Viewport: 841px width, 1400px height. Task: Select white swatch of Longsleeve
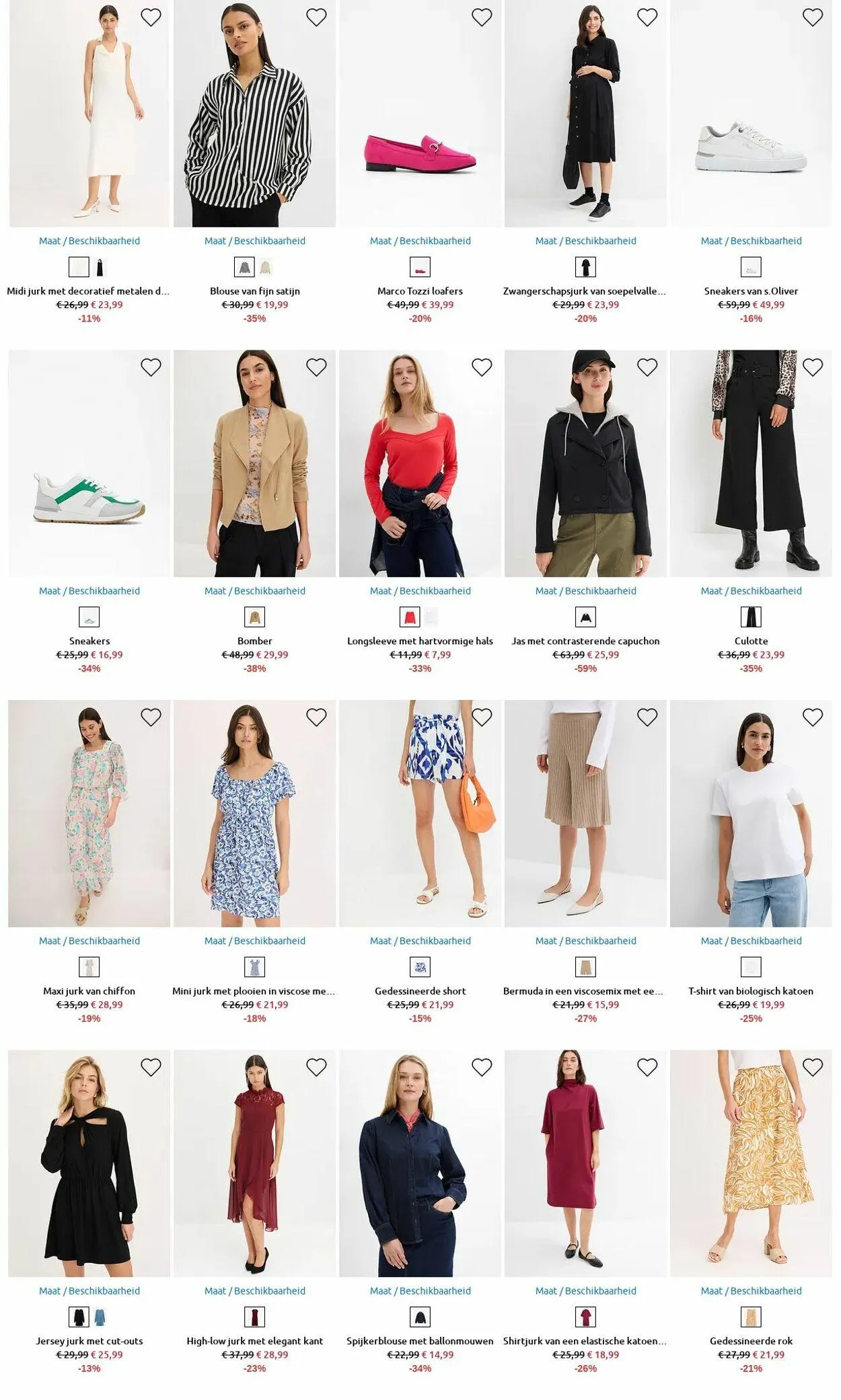point(431,617)
